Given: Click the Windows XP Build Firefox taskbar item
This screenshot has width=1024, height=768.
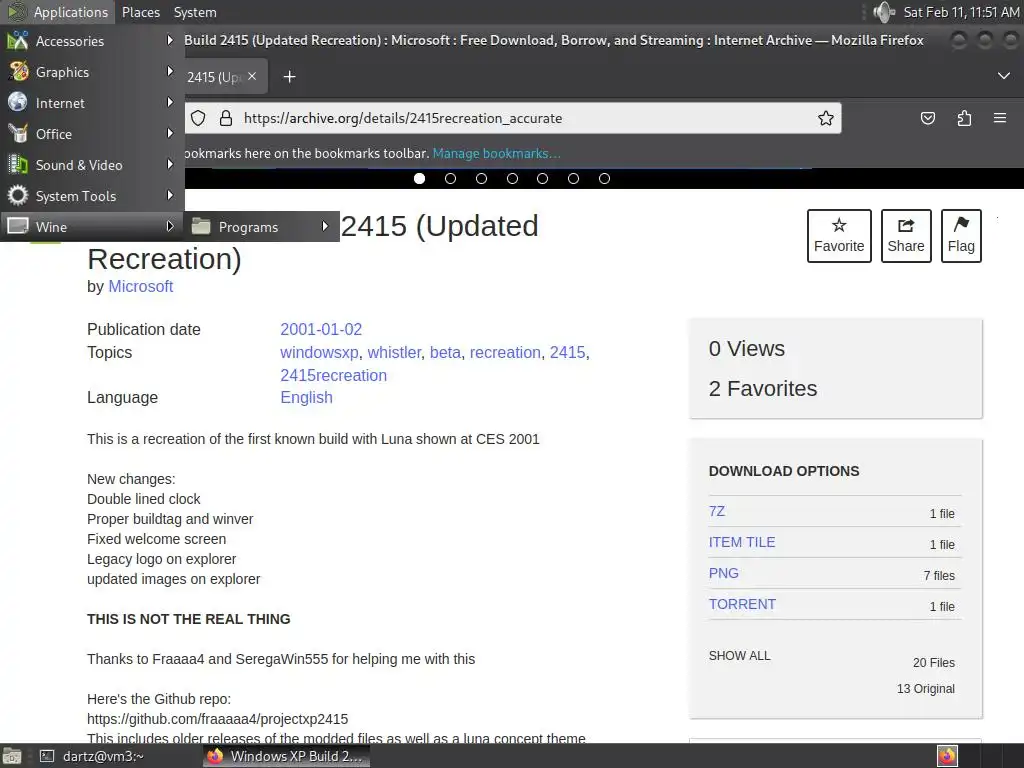Looking at the screenshot, I should (x=286, y=756).
